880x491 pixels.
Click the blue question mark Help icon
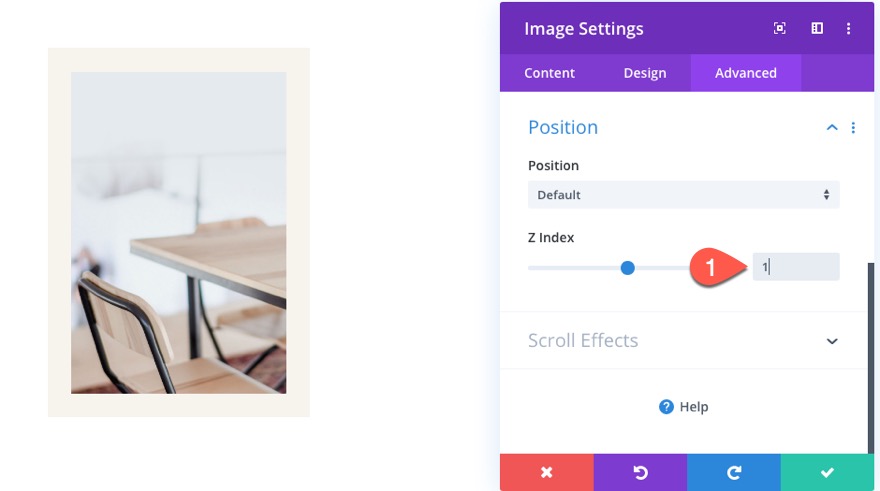pos(666,407)
